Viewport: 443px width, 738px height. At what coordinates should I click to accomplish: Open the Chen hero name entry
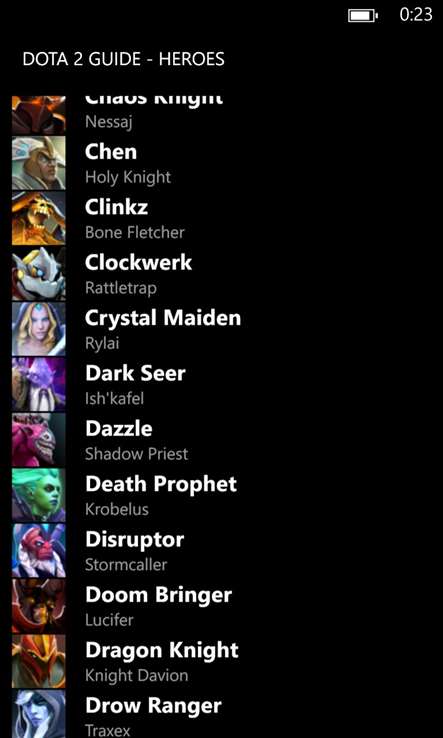(111, 152)
